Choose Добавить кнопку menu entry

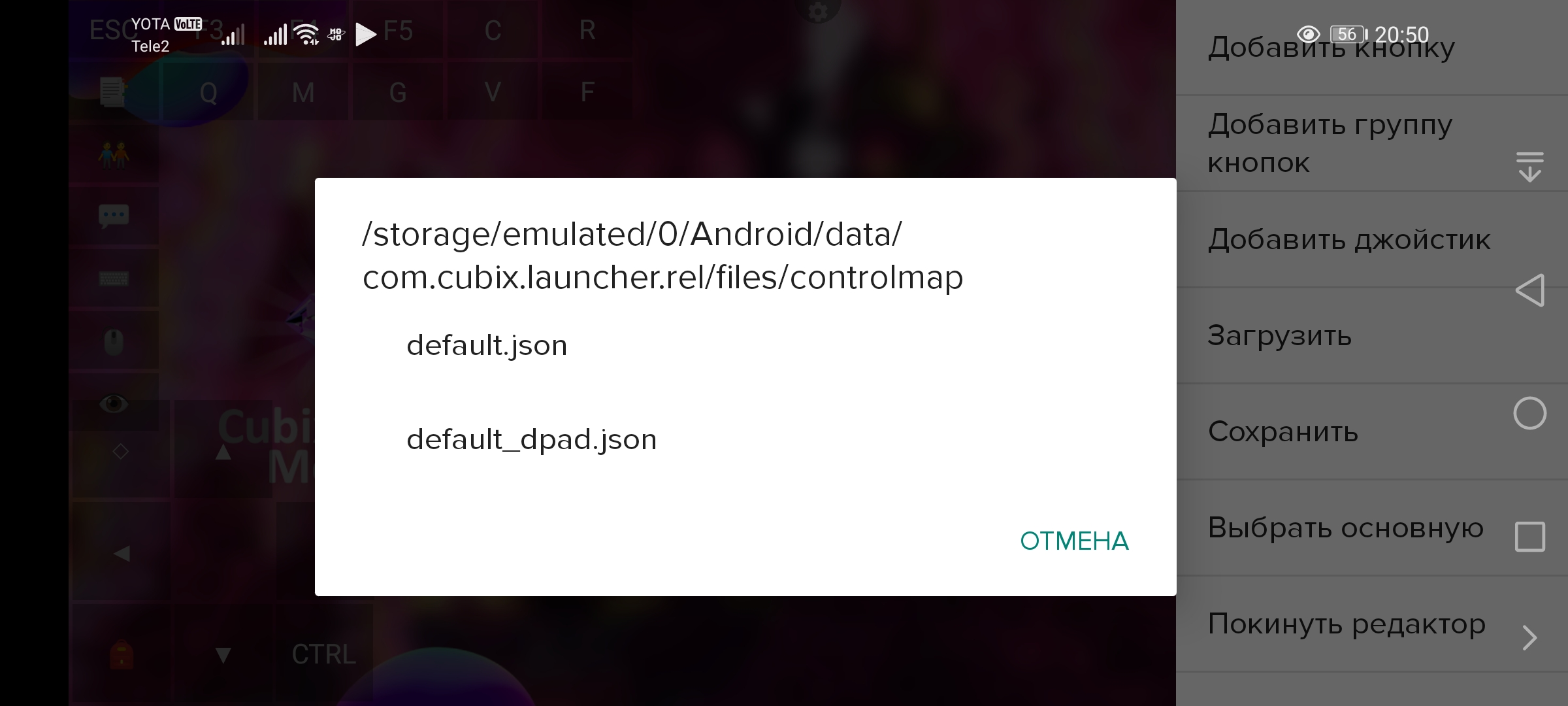click(x=1372, y=48)
